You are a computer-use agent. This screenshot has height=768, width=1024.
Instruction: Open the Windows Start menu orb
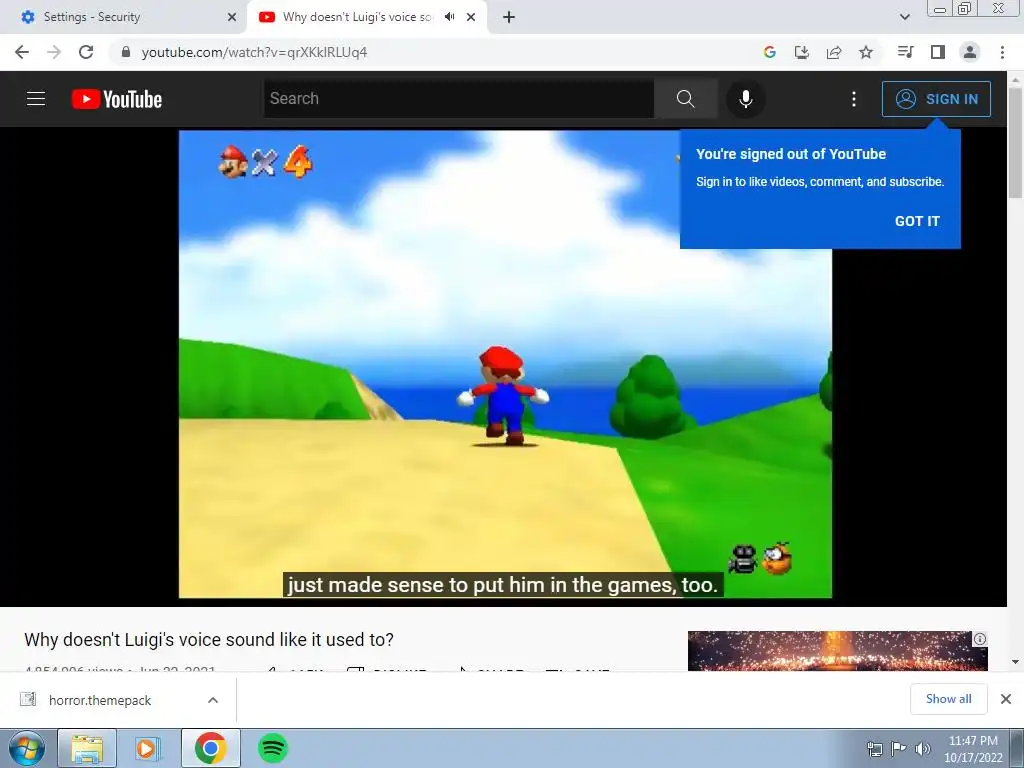(27, 748)
